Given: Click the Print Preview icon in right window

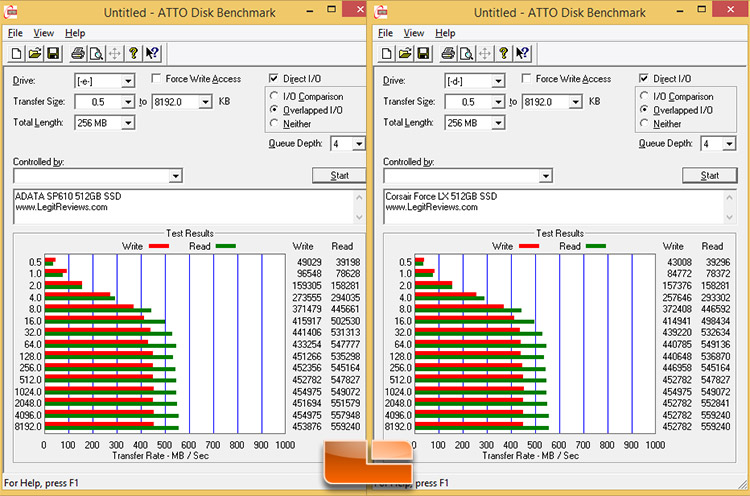Looking at the screenshot, I should (x=466, y=53).
